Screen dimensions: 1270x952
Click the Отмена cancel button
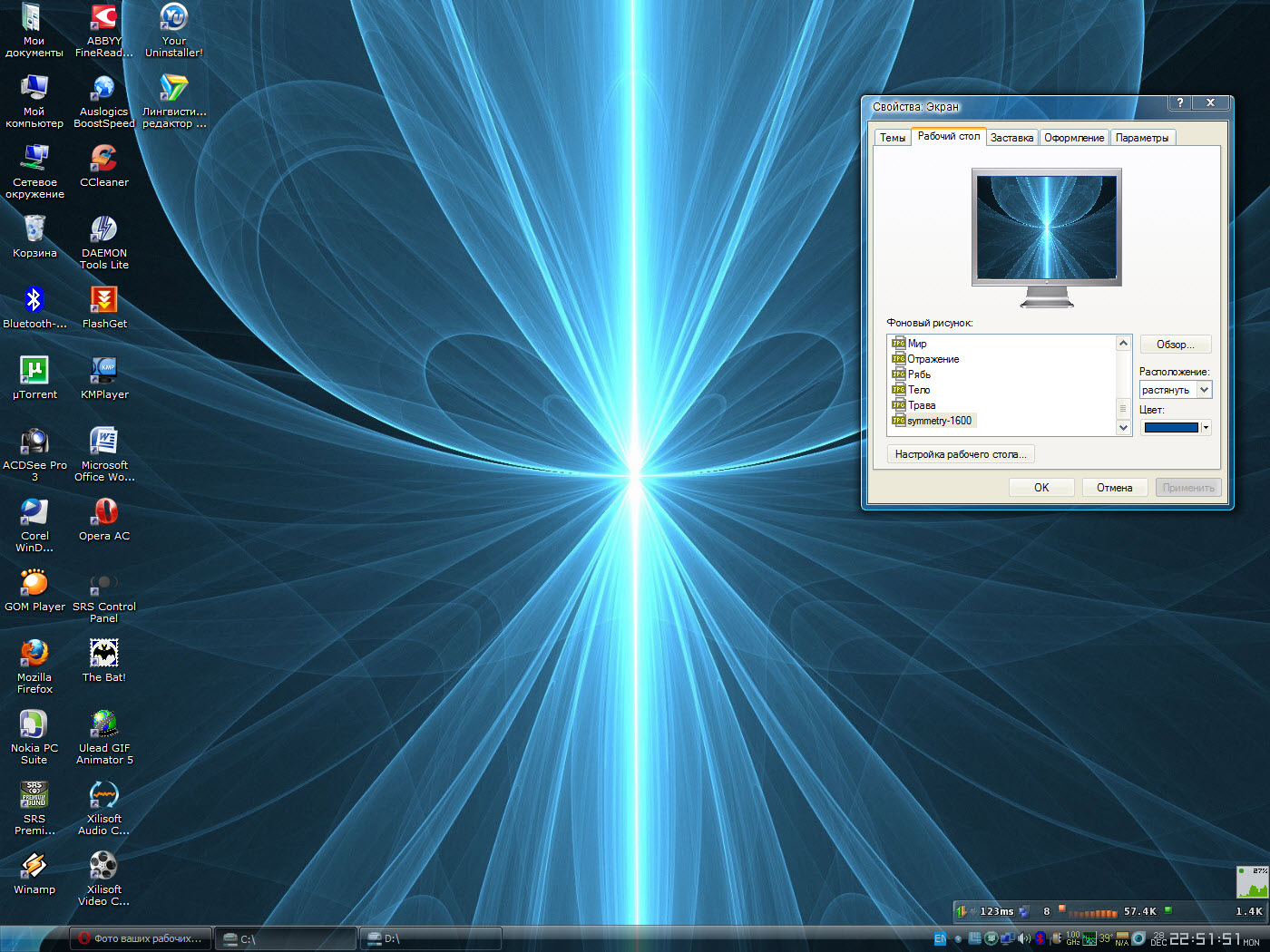click(1114, 488)
